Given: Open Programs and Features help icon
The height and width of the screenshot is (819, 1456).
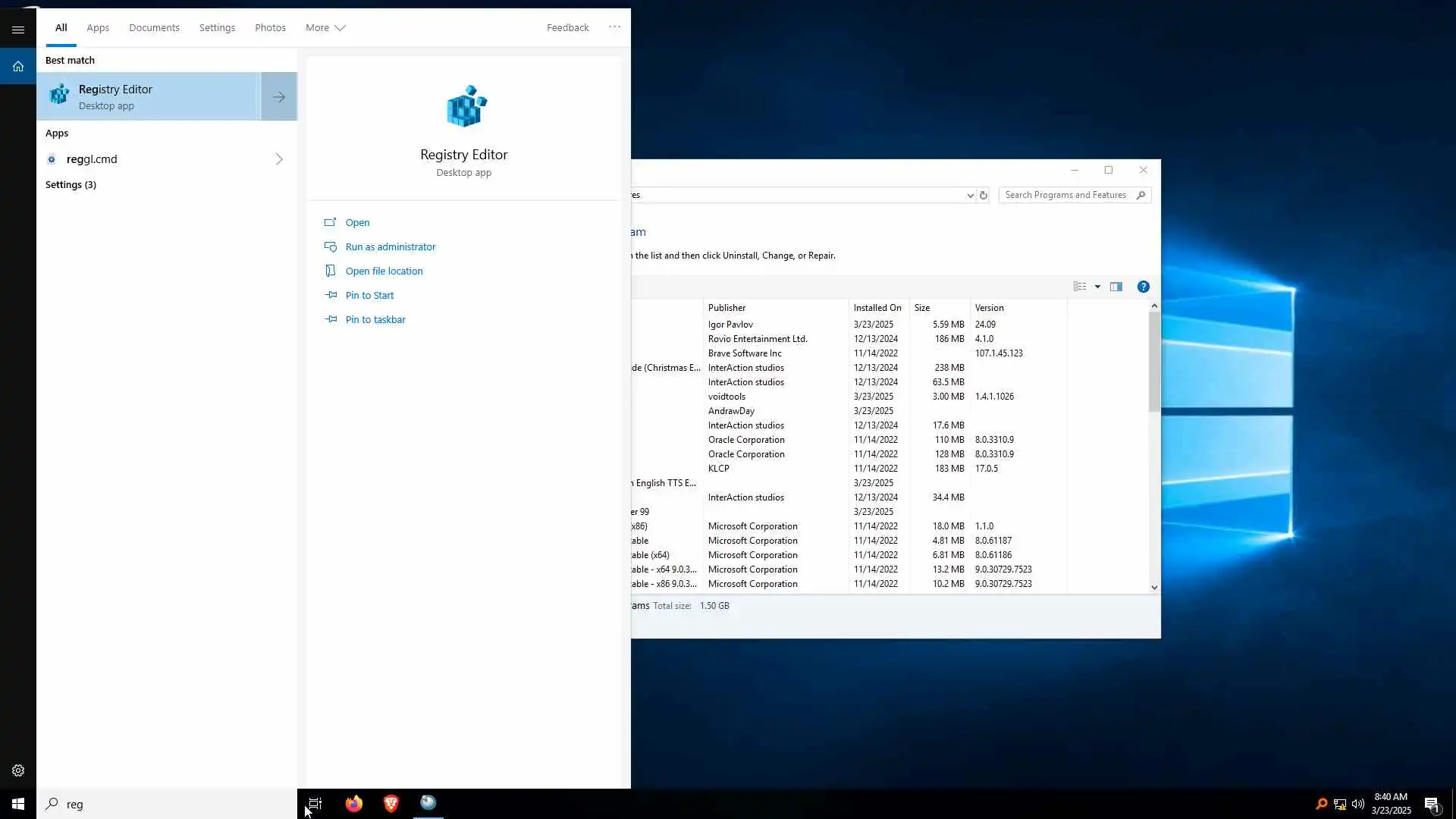Looking at the screenshot, I should (1143, 287).
